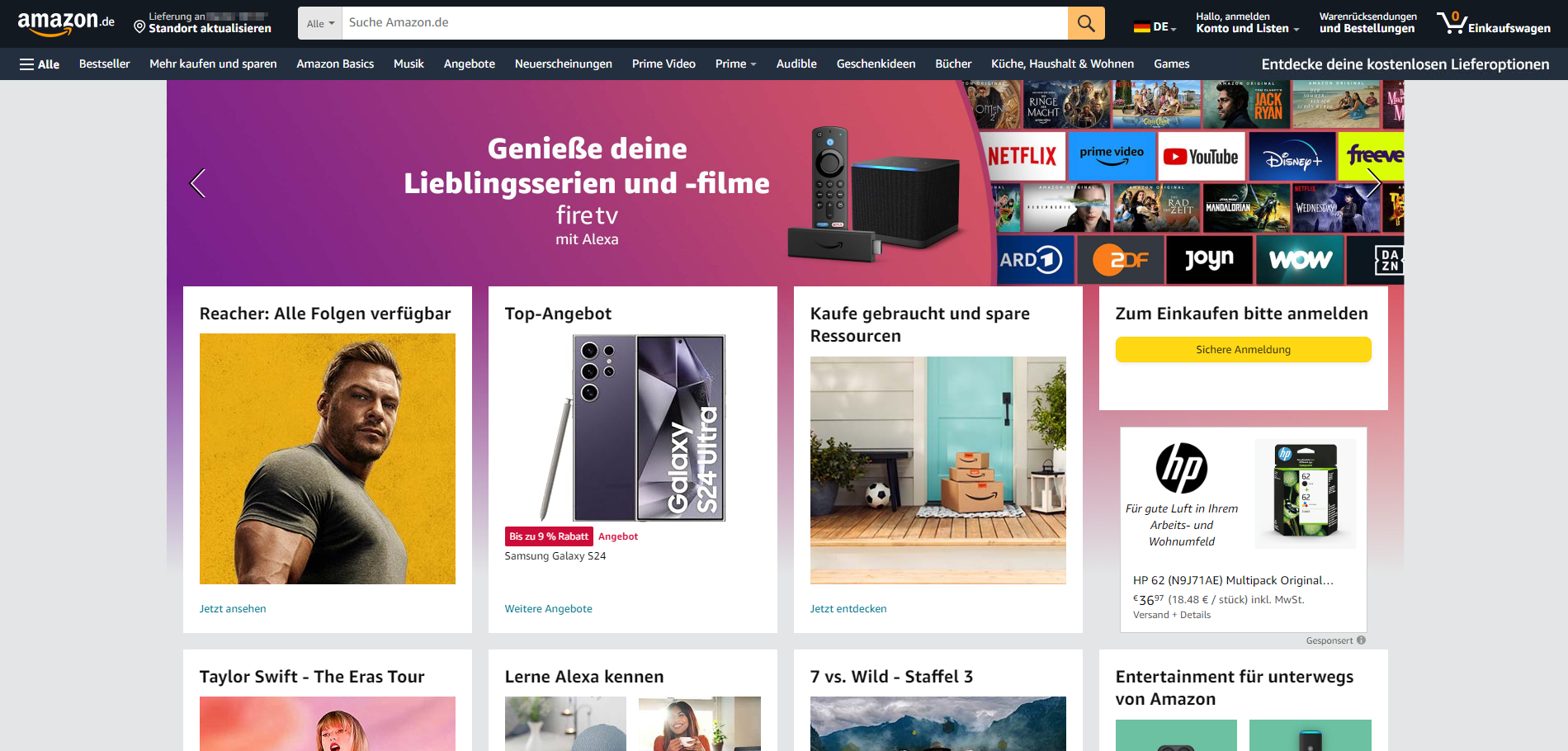Click Jetzt ansehen link under Reacher
The height and width of the screenshot is (751, 1568).
pos(233,609)
